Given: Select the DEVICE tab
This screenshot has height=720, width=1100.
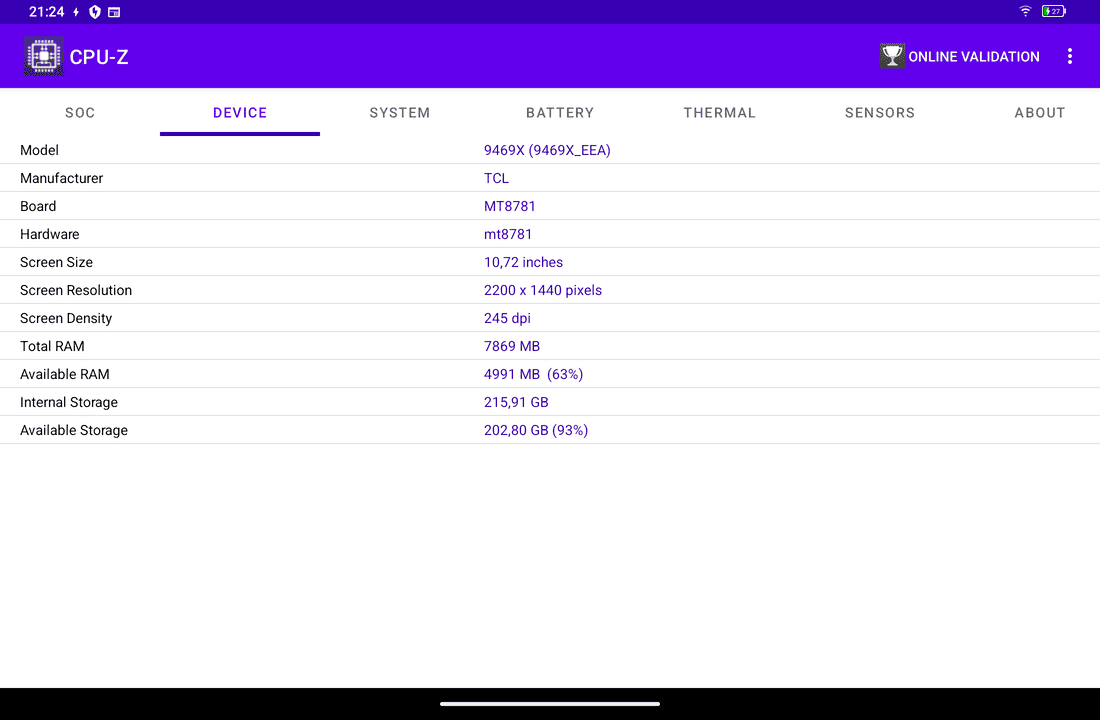Looking at the screenshot, I should pyautogui.click(x=240, y=113).
